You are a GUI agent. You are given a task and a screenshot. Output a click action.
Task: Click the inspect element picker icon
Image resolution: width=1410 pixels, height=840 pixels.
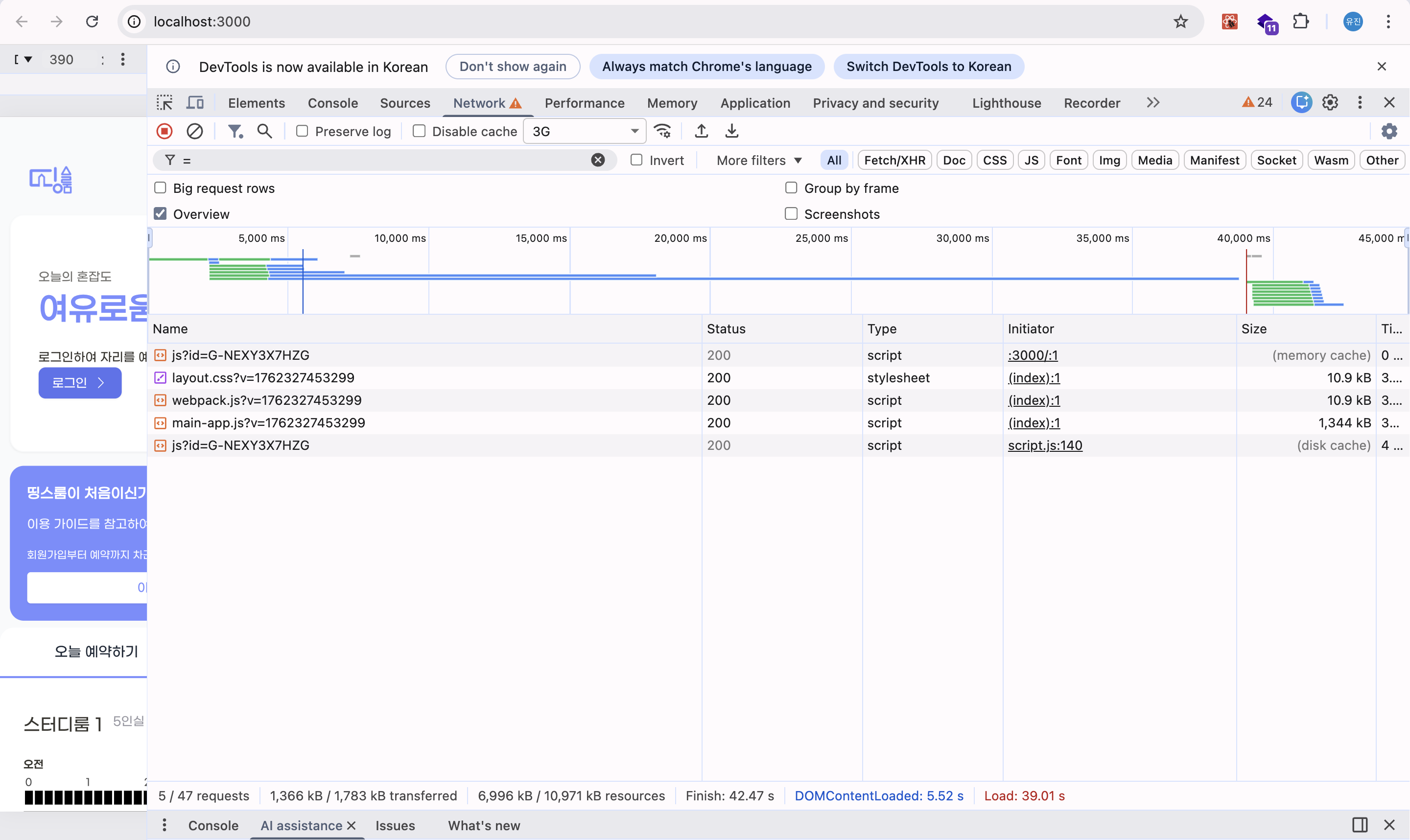164,102
